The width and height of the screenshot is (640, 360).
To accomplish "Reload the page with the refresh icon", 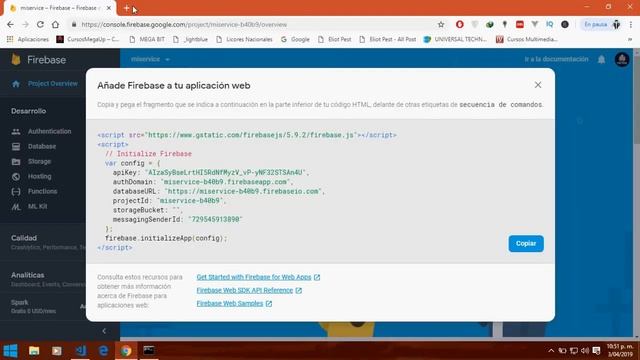I will point(40,24).
